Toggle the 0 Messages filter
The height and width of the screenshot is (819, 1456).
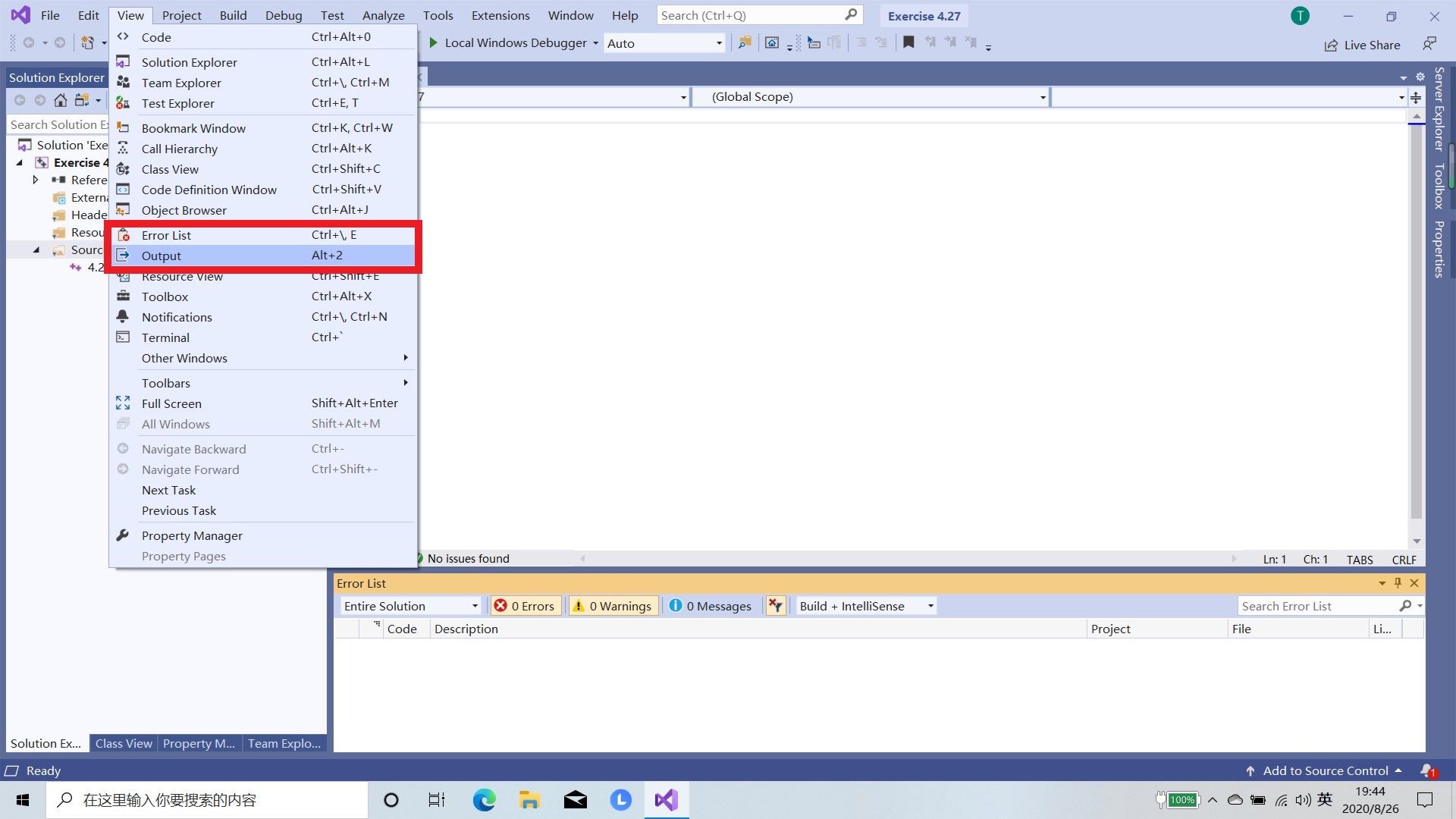coord(711,606)
